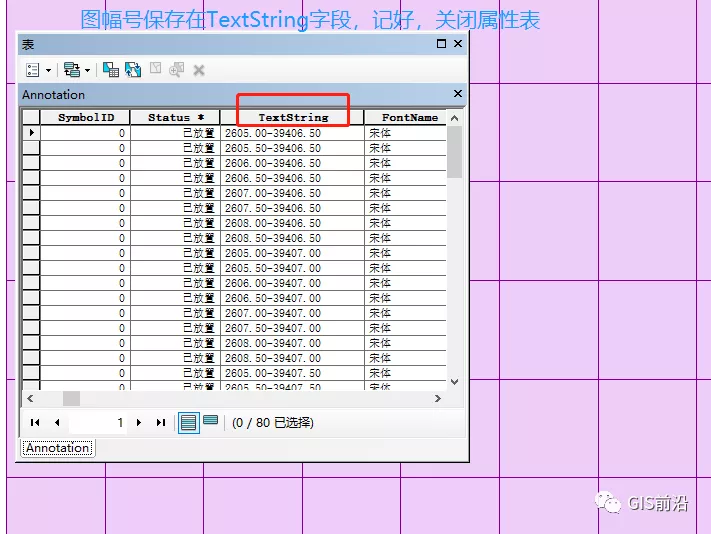Screen dimensions: 711x534
Task: Click the vertical scrollbar thumb
Action: click(x=454, y=152)
